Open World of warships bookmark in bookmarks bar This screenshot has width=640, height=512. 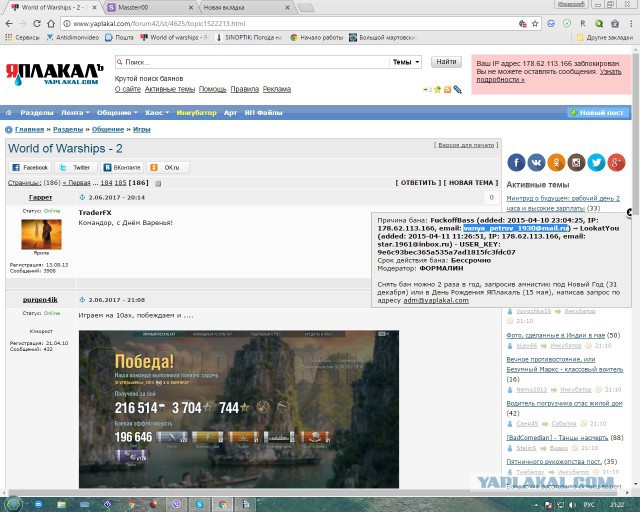pos(173,38)
